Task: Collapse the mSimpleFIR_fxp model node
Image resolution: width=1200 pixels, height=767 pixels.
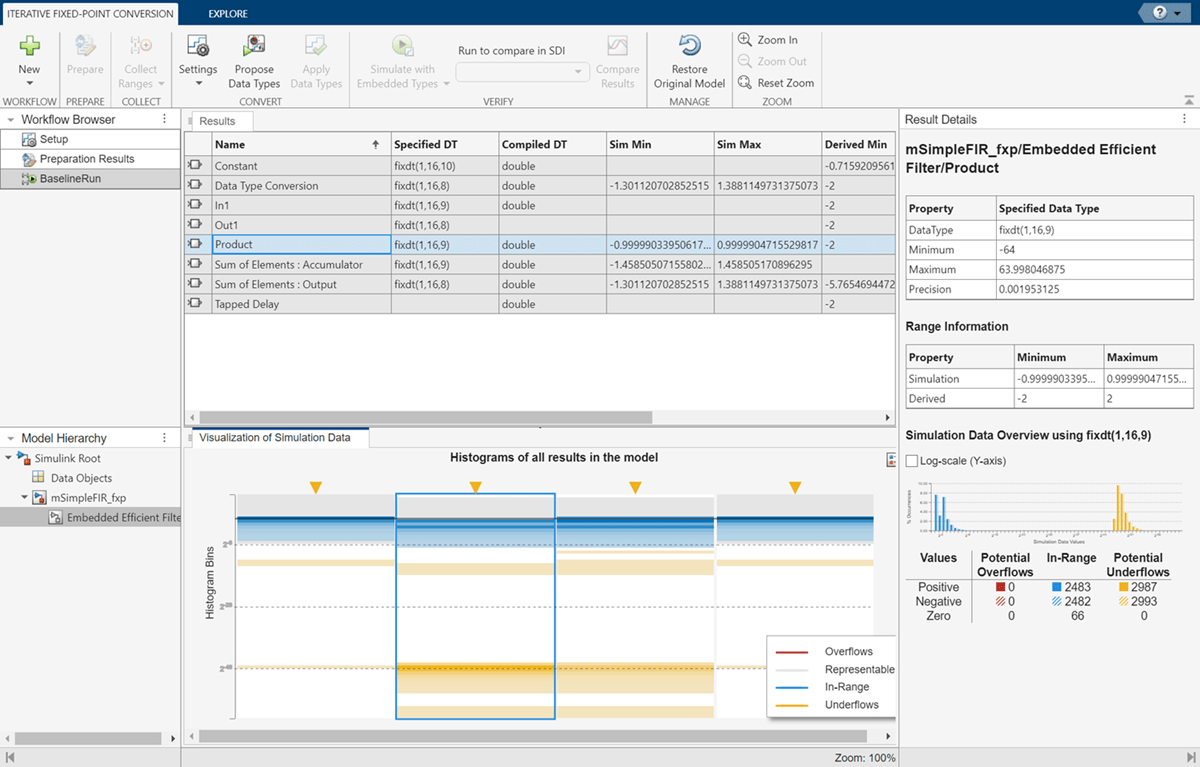Action: [x=25, y=497]
